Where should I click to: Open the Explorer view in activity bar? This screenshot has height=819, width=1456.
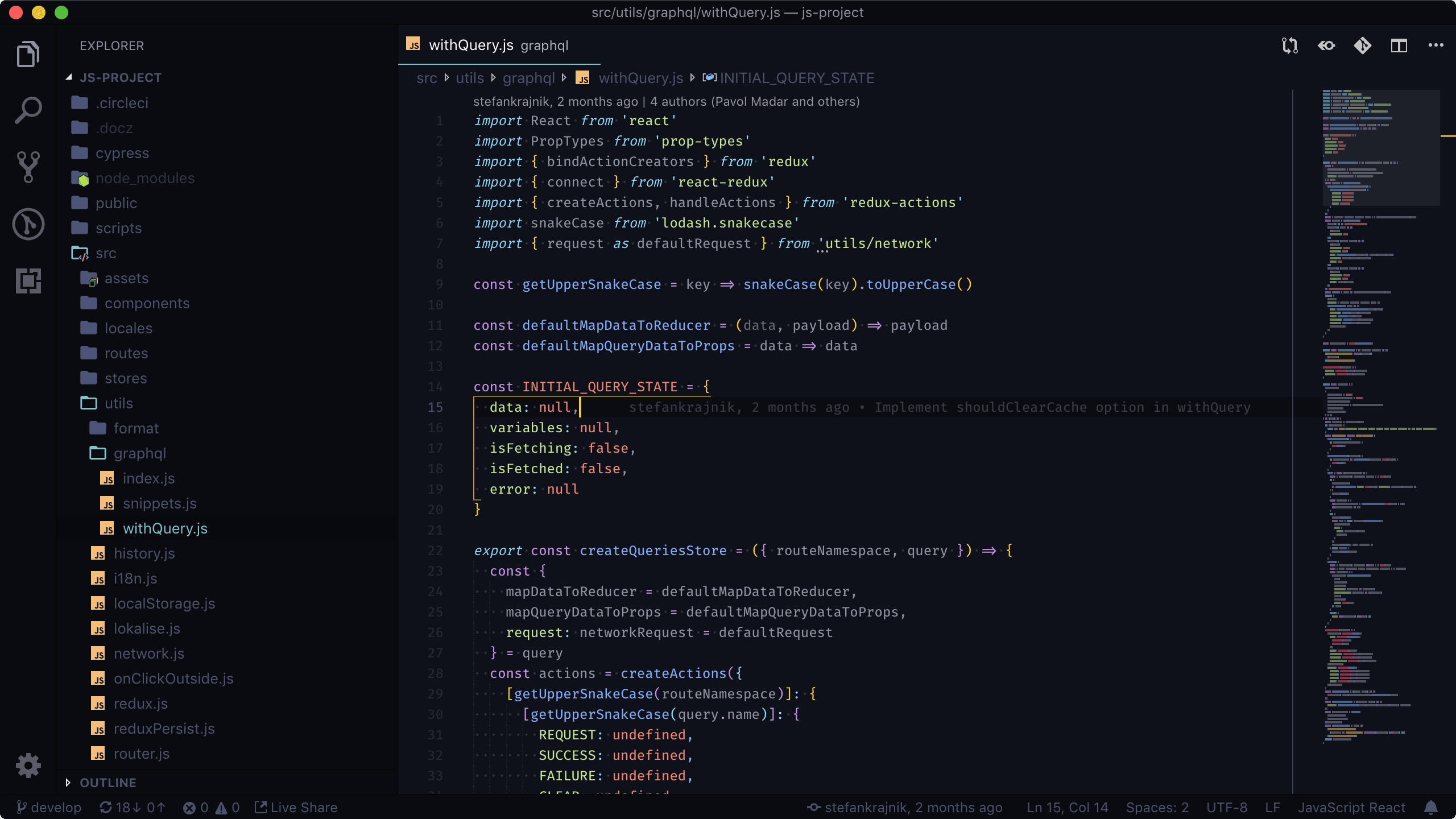28,54
